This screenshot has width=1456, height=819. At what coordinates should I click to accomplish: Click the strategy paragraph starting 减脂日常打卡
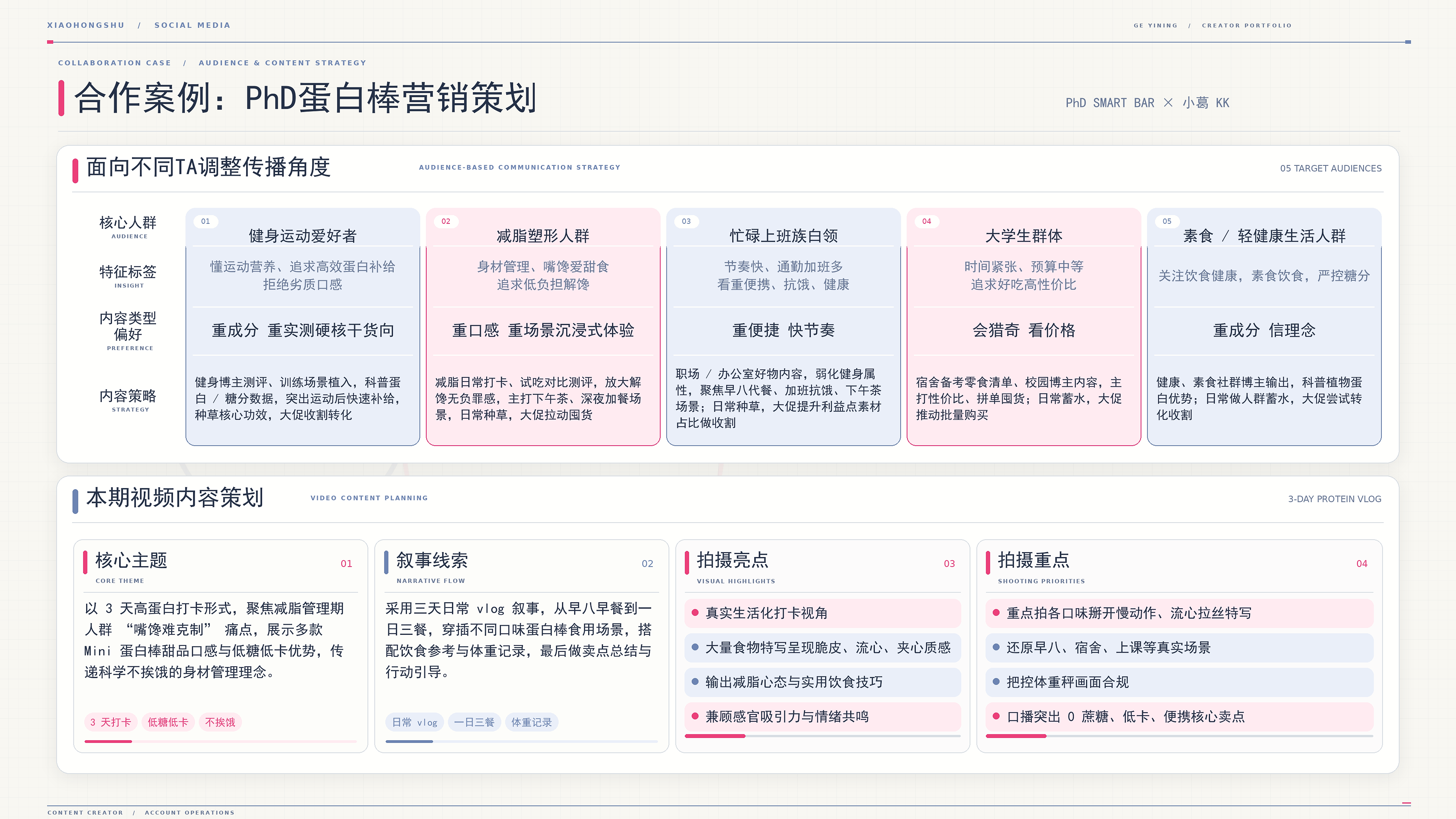point(538,399)
